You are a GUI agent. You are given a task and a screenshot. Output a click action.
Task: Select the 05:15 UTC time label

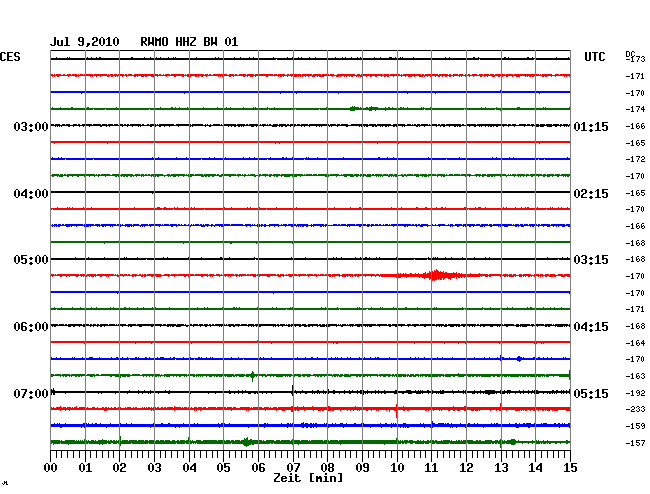coord(591,393)
